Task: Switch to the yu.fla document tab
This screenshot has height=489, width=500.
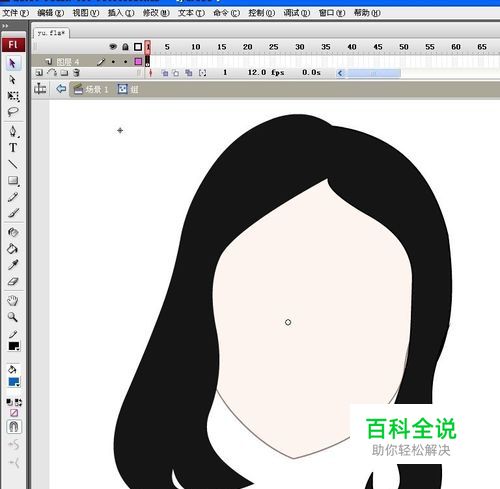Action: pos(51,33)
